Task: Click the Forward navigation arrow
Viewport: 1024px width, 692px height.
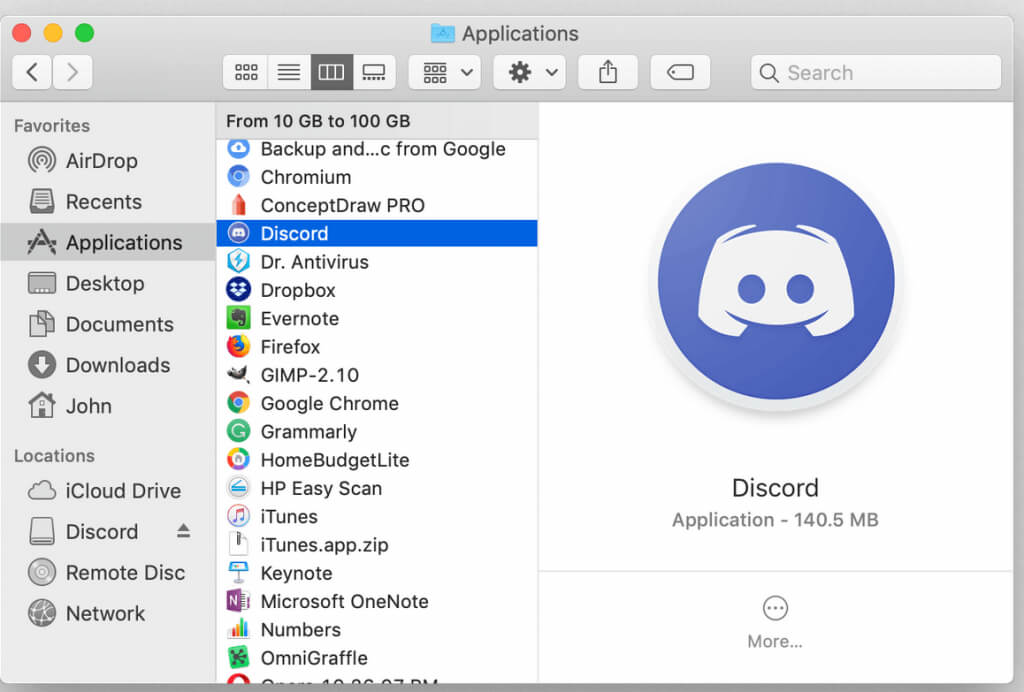Action: click(x=72, y=72)
